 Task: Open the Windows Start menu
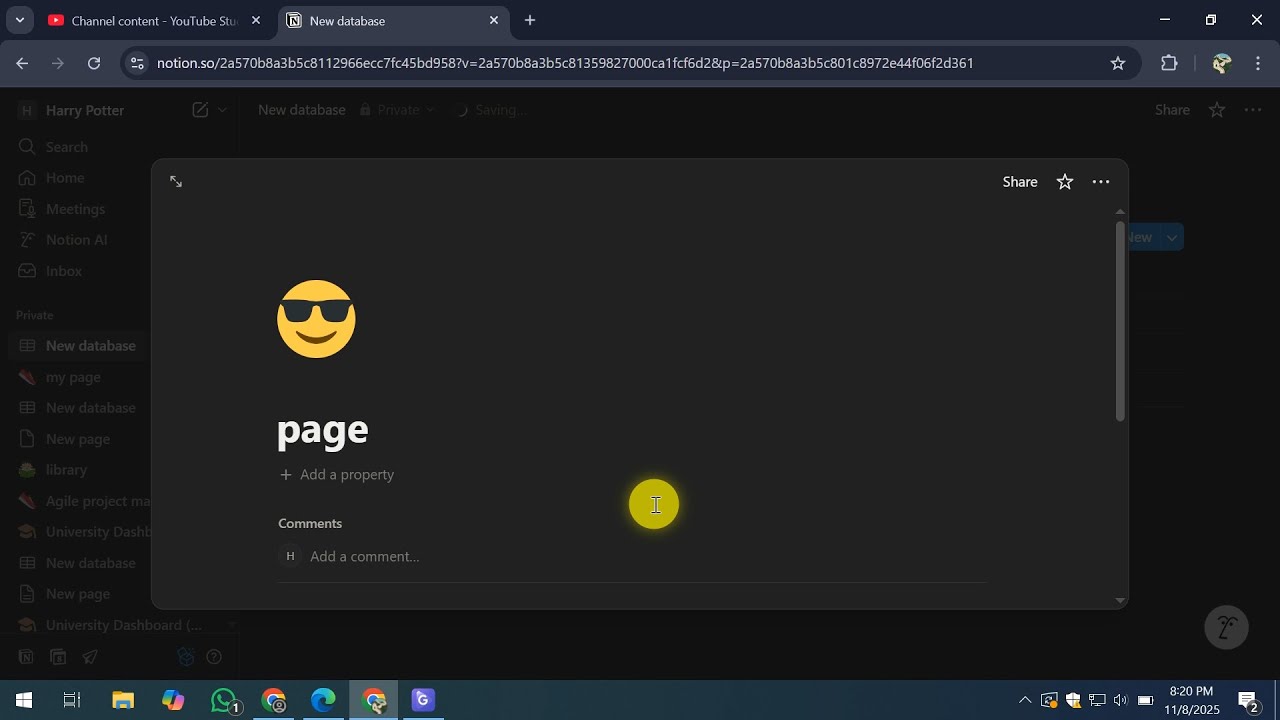pos(23,700)
